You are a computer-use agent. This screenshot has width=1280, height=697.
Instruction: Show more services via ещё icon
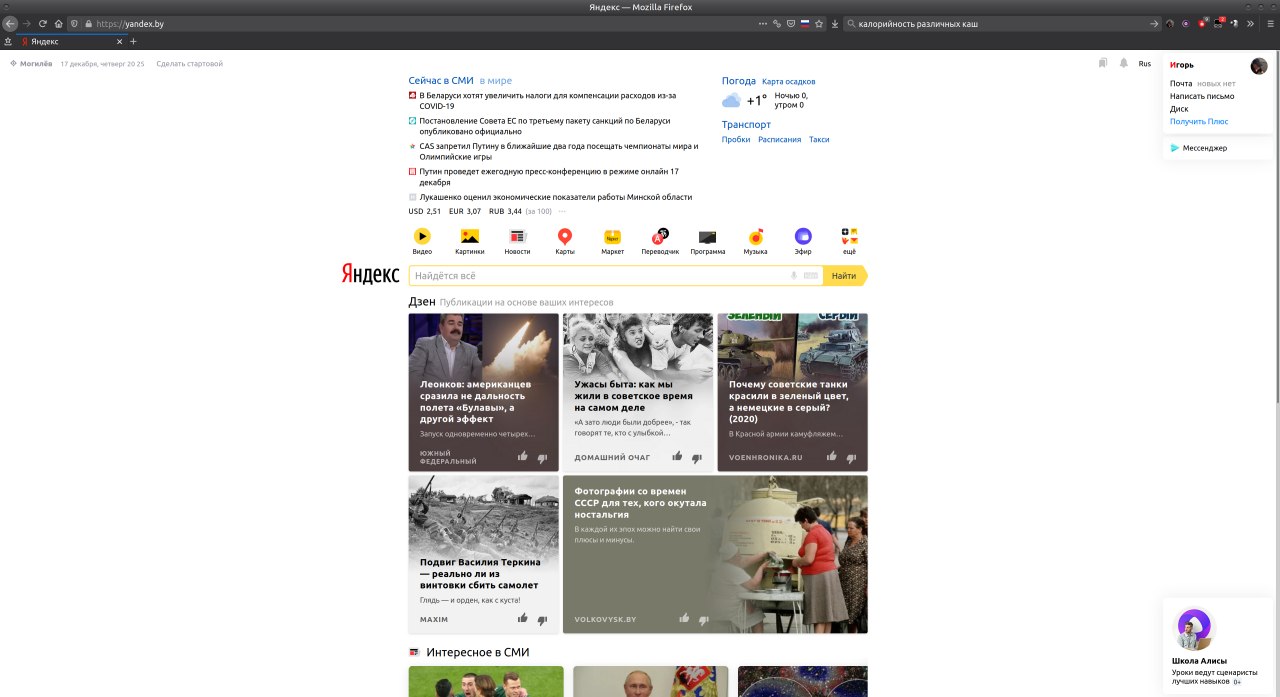[x=850, y=237]
